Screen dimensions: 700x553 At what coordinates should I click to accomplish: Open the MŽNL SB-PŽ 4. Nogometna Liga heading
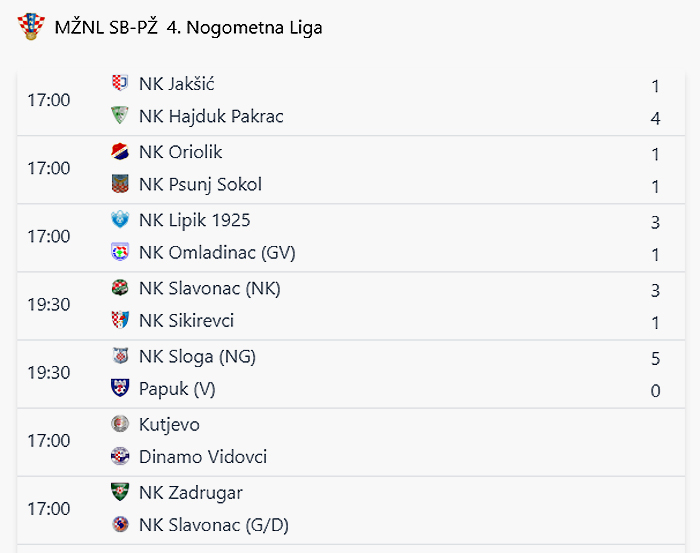188,28
